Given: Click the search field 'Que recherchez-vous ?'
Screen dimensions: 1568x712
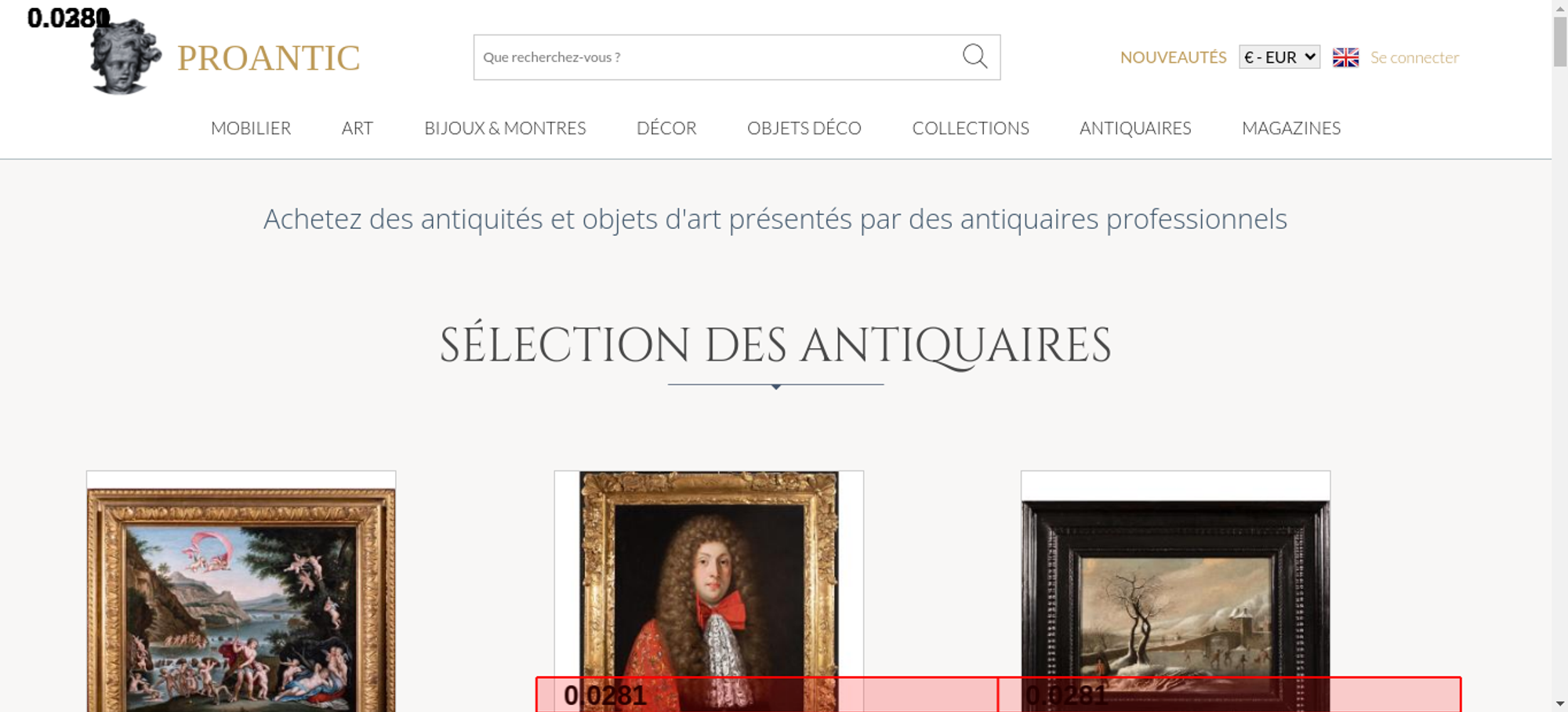Looking at the screenshot, I should [x=713, y=57].
